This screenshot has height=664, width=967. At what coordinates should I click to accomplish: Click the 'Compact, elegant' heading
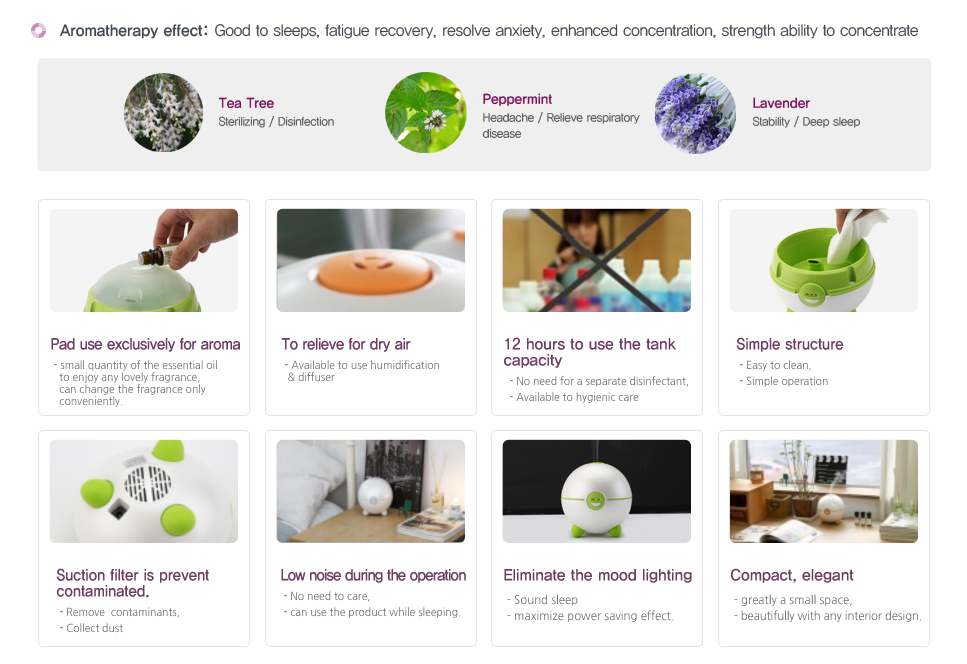click(x=792, y=575)
